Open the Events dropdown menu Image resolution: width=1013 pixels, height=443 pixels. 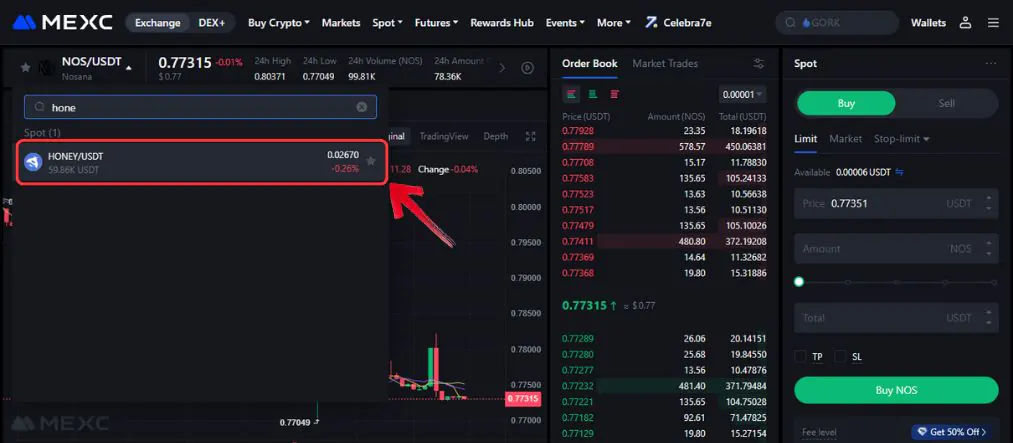coord(565,23)
